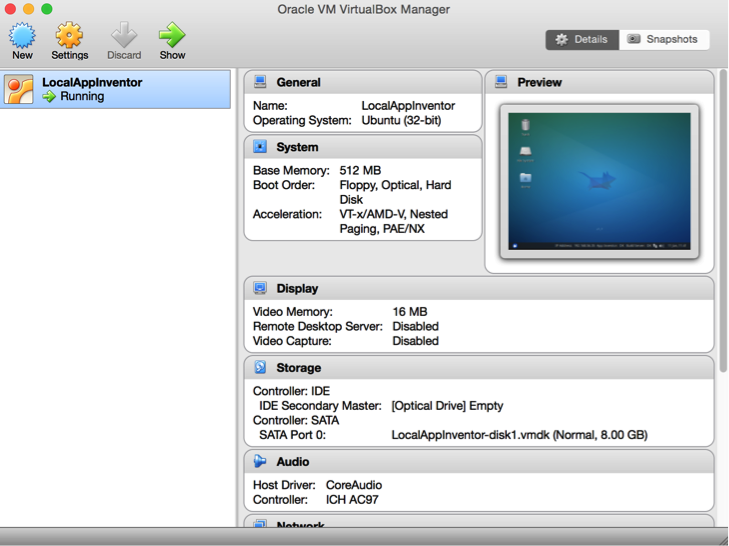This screenshot has width=729, height=546.
Task: Click the '16 MB' video memory value
Action: (x=410, y=312)
